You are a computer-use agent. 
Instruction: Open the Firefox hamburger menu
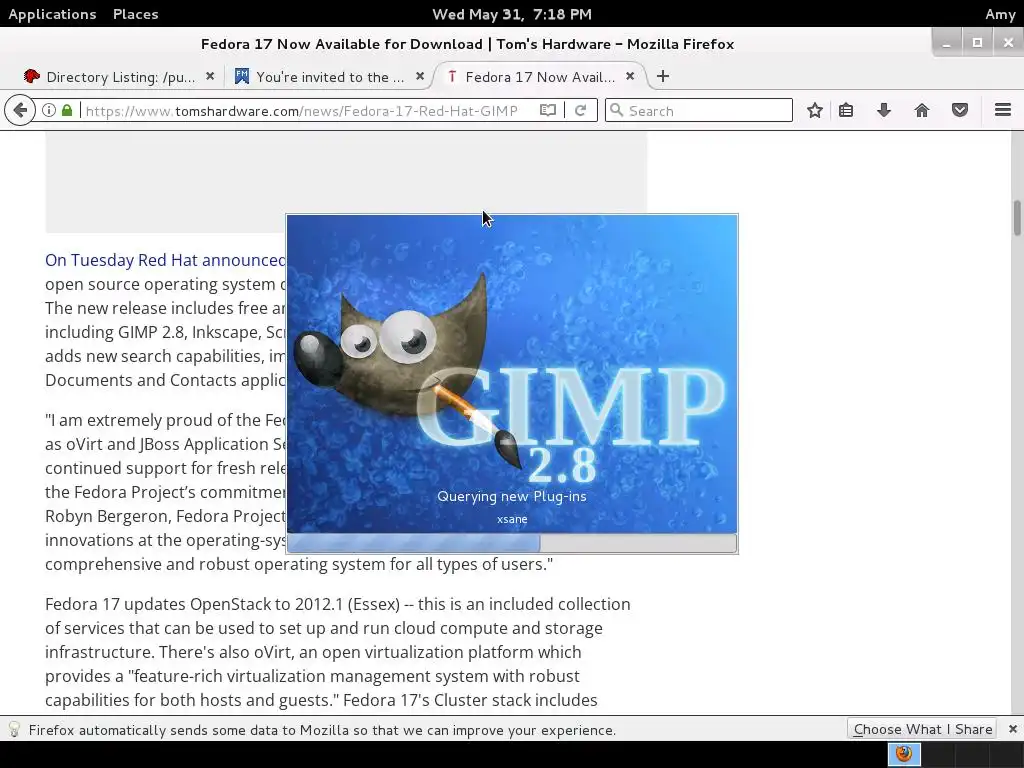pos(1002,110)
